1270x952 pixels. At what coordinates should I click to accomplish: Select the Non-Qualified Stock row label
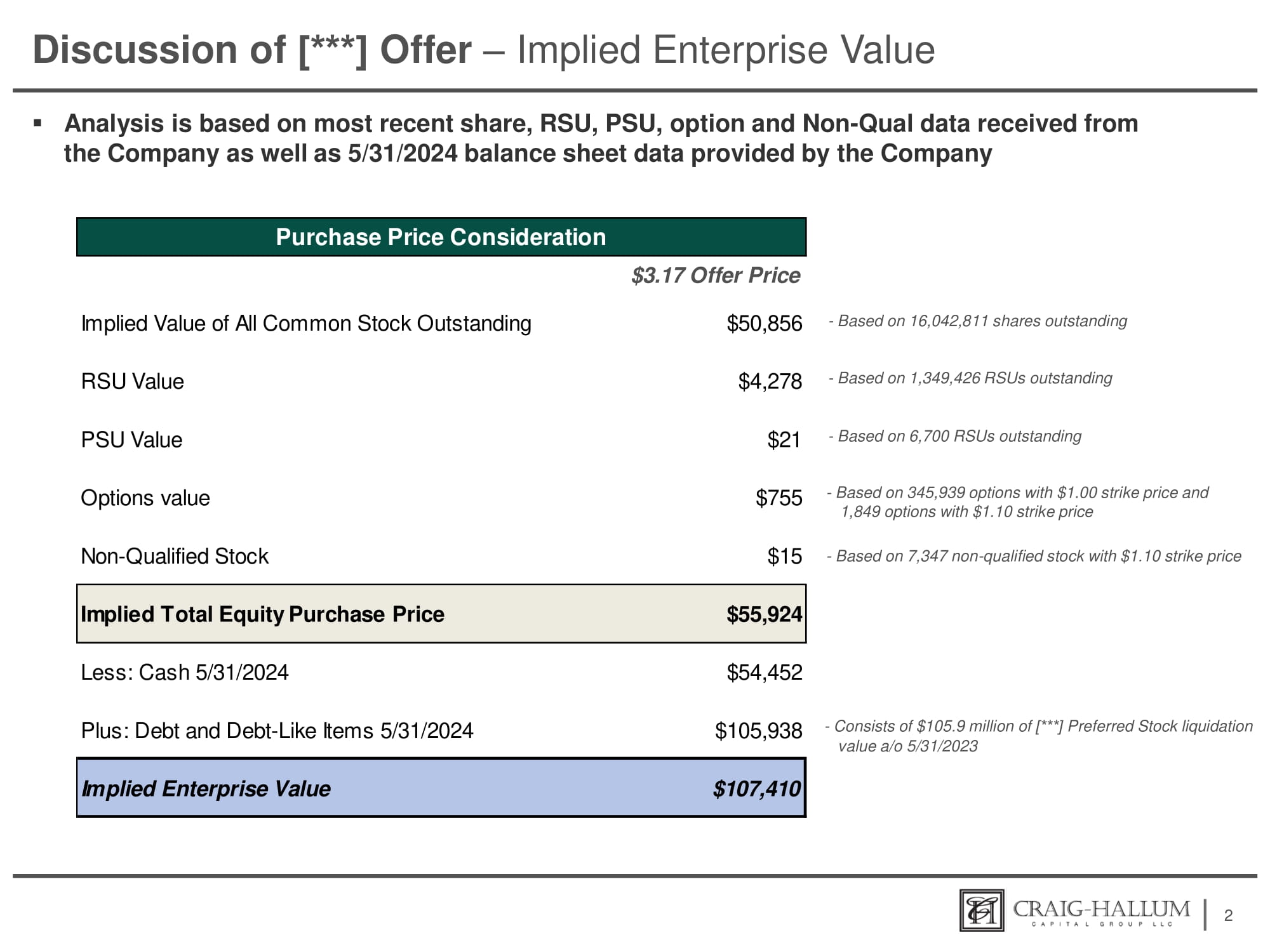coord(175,557)
